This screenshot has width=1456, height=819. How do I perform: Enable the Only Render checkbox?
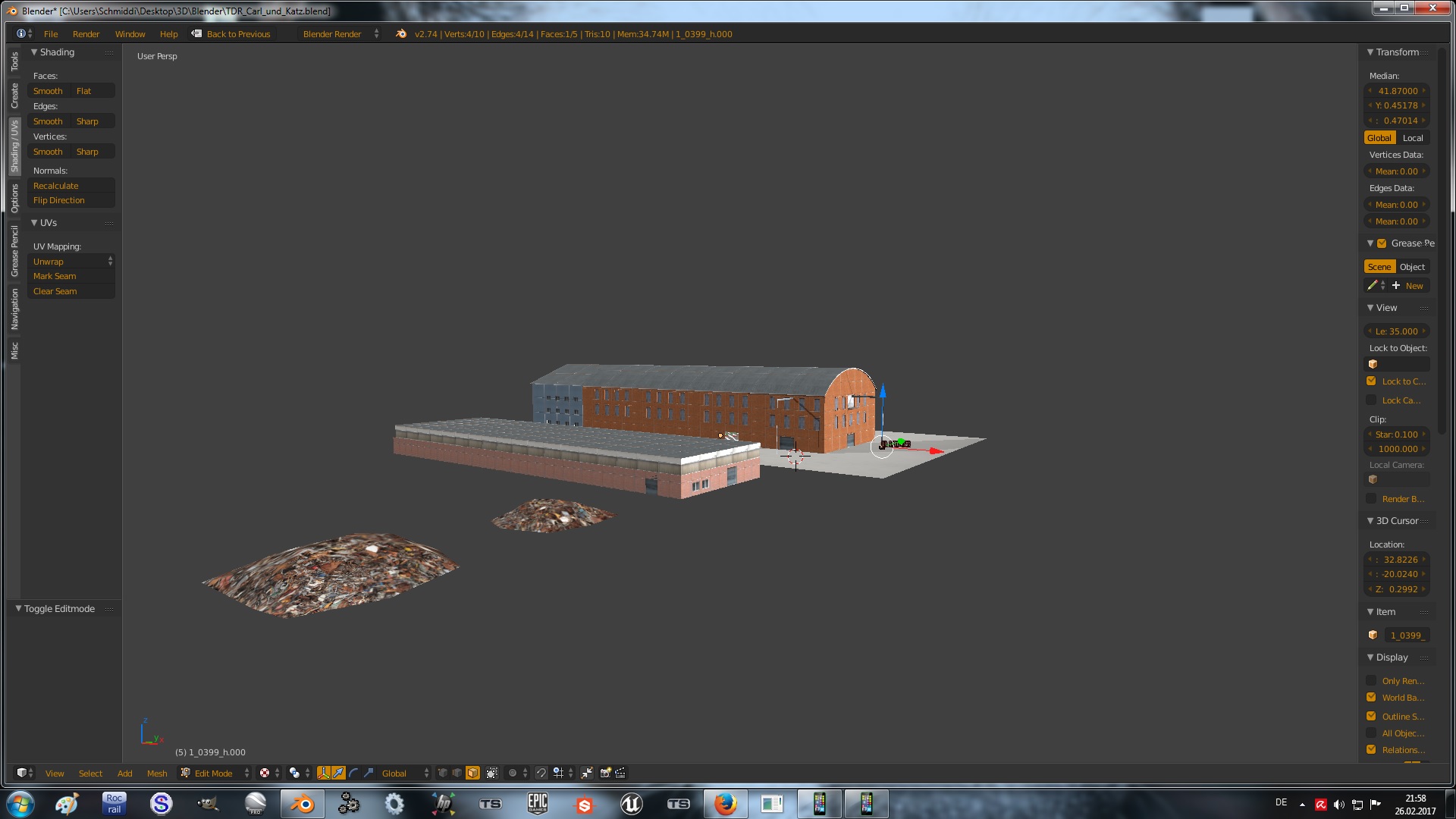pos(1371,681)
